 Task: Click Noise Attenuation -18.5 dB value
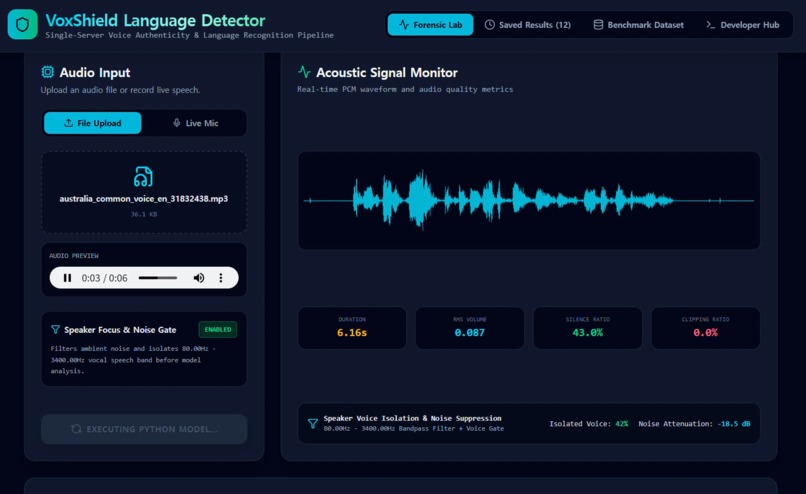click(x=734, y=424)
